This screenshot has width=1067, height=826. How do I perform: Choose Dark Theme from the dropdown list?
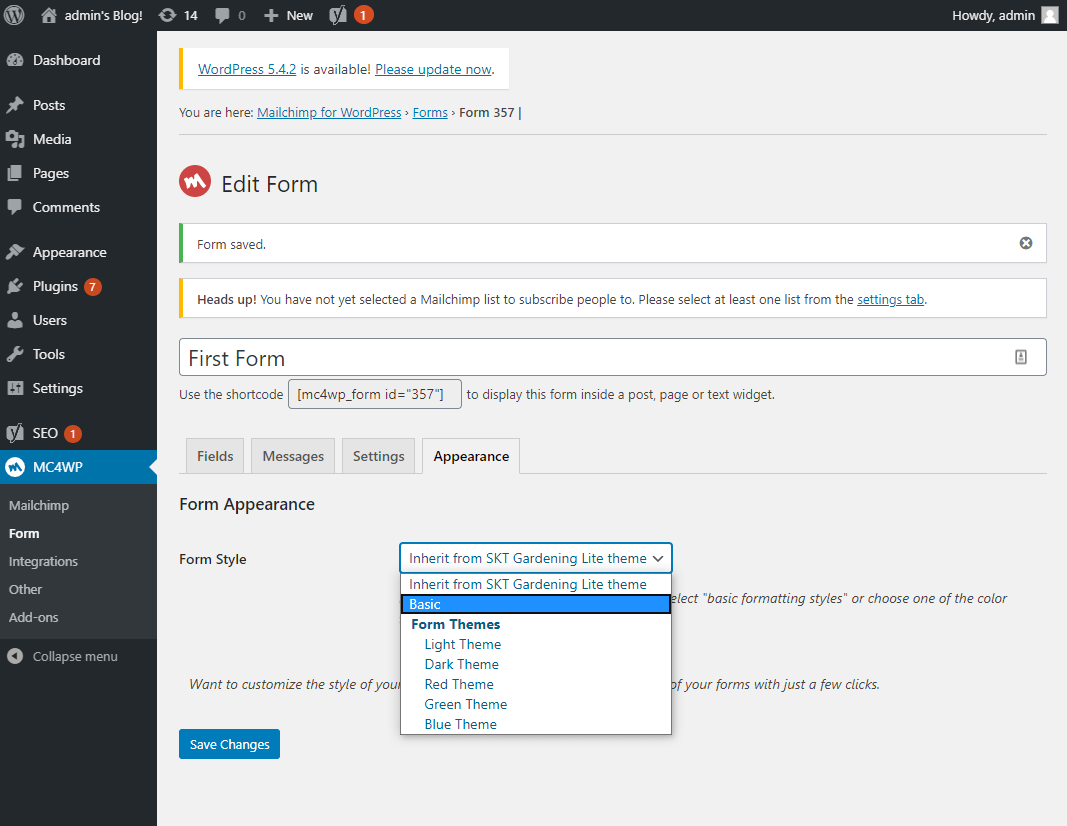coord(536,664)
